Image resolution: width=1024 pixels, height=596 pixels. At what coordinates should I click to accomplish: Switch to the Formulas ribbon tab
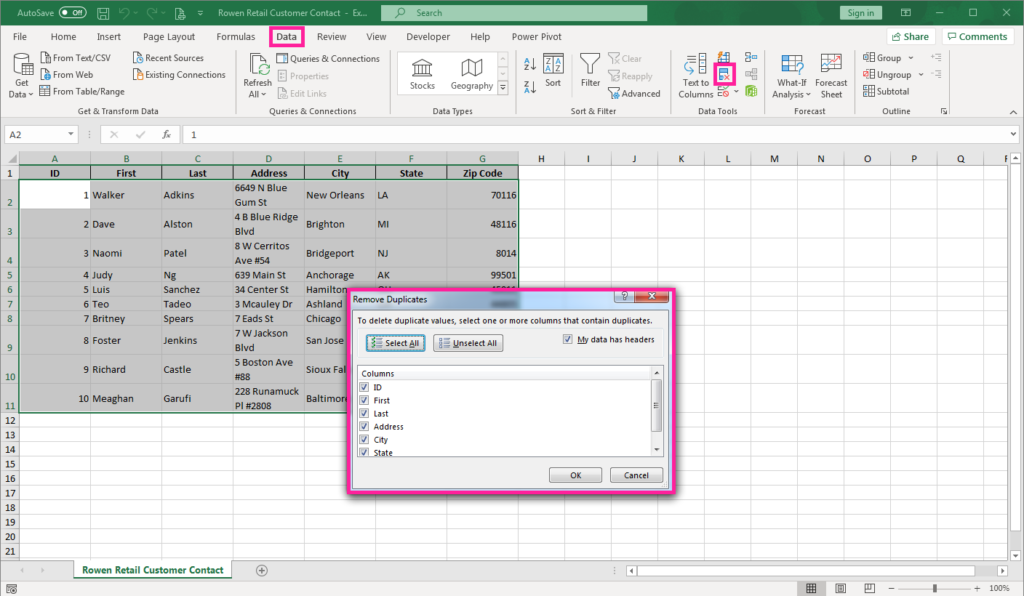coord(236,37)
